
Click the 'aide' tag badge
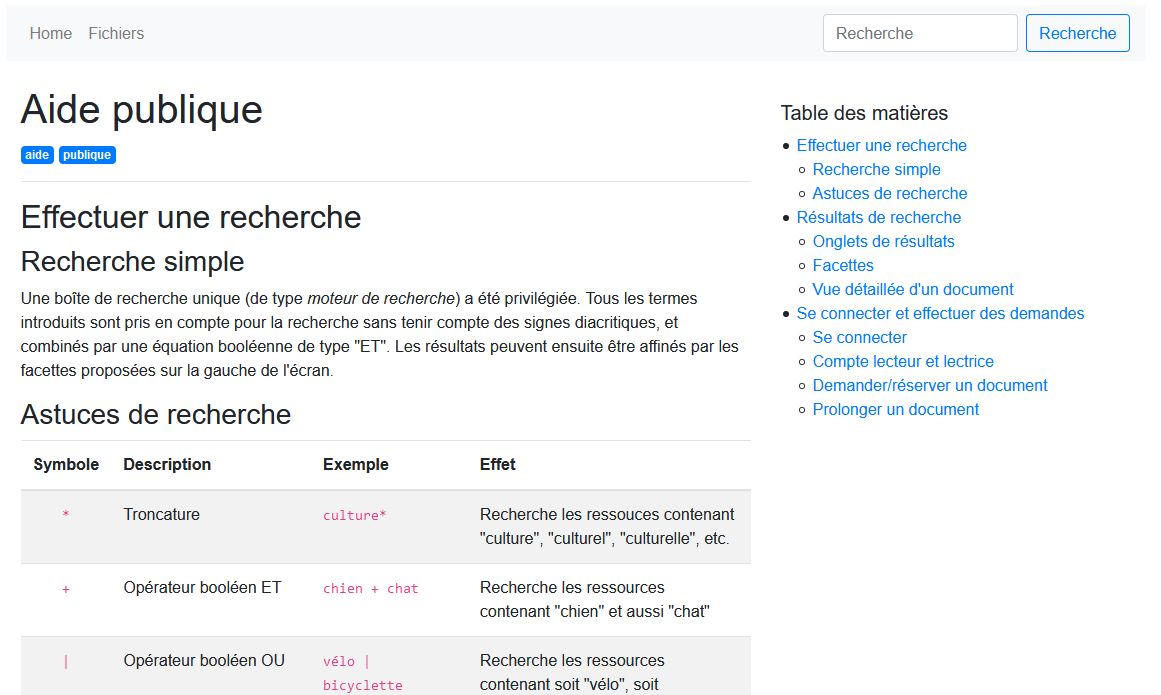[37, 155]
